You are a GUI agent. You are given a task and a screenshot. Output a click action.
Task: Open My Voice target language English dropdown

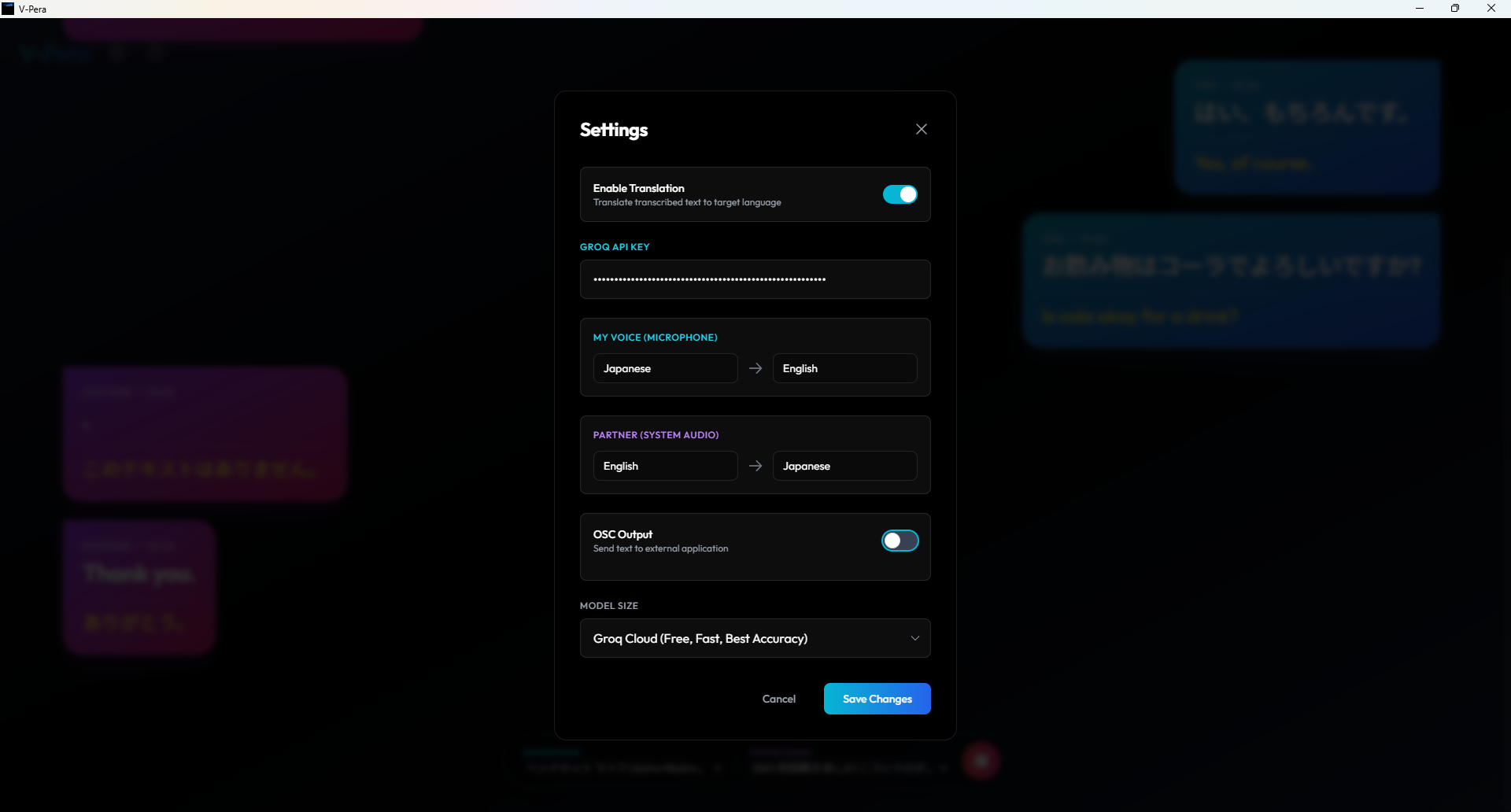844,368
